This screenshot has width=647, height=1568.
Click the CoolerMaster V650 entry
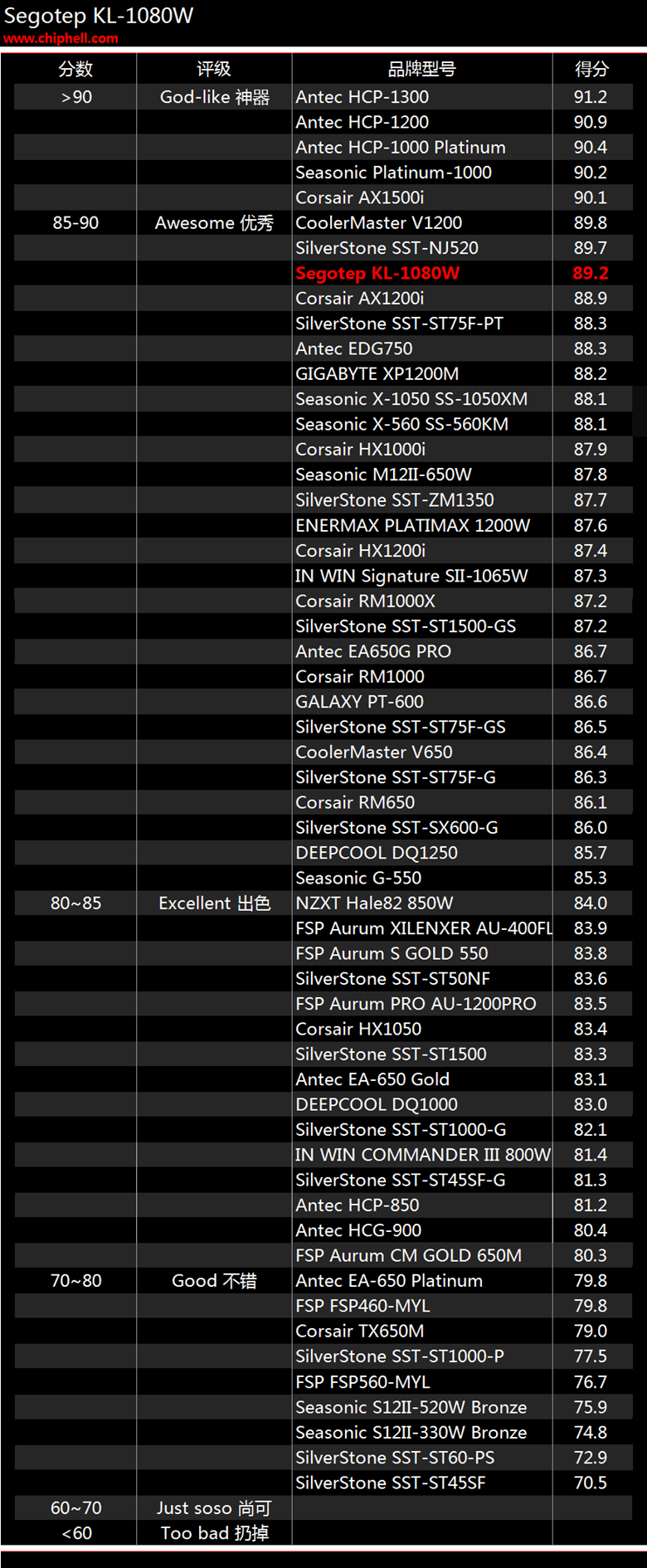374,752
